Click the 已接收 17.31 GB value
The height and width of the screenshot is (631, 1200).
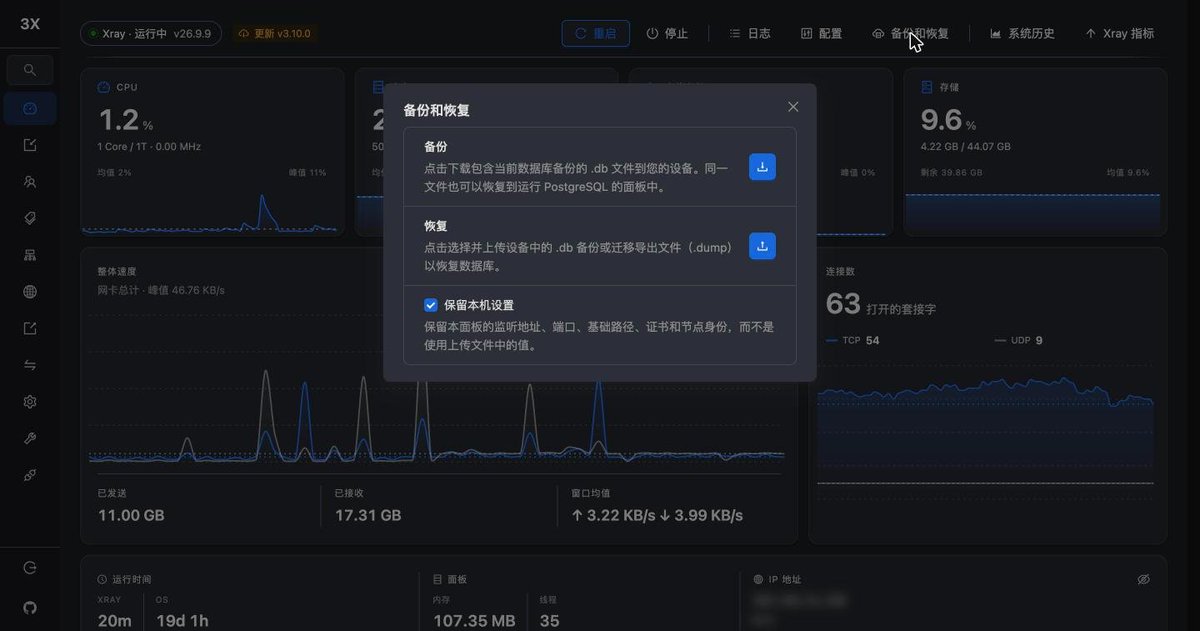click(368, 515)
